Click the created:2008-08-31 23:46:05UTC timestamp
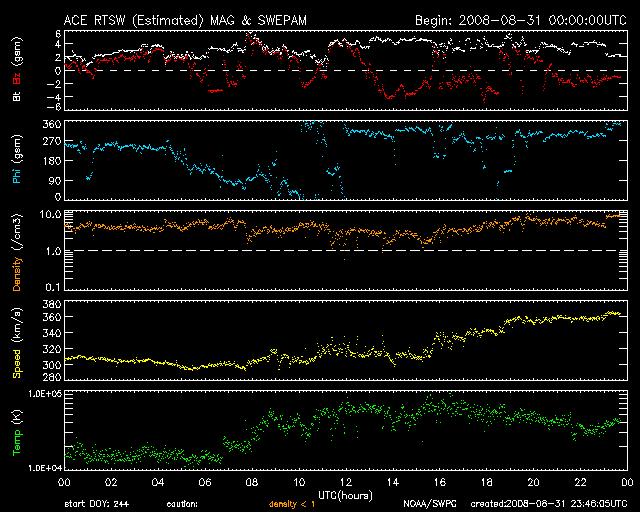The height and width of the screenshot is (512, 640). click(x=549, y=504)
